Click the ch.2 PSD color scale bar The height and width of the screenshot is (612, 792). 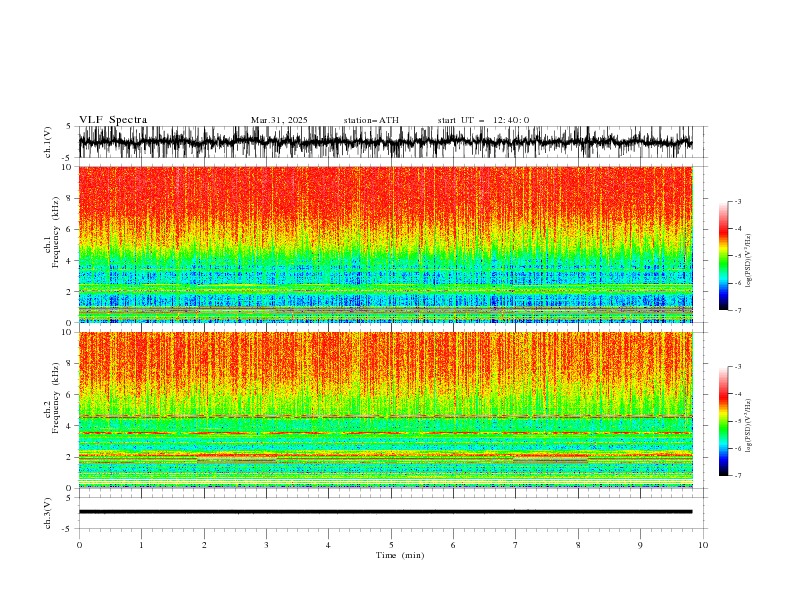(x=723, y=421)
